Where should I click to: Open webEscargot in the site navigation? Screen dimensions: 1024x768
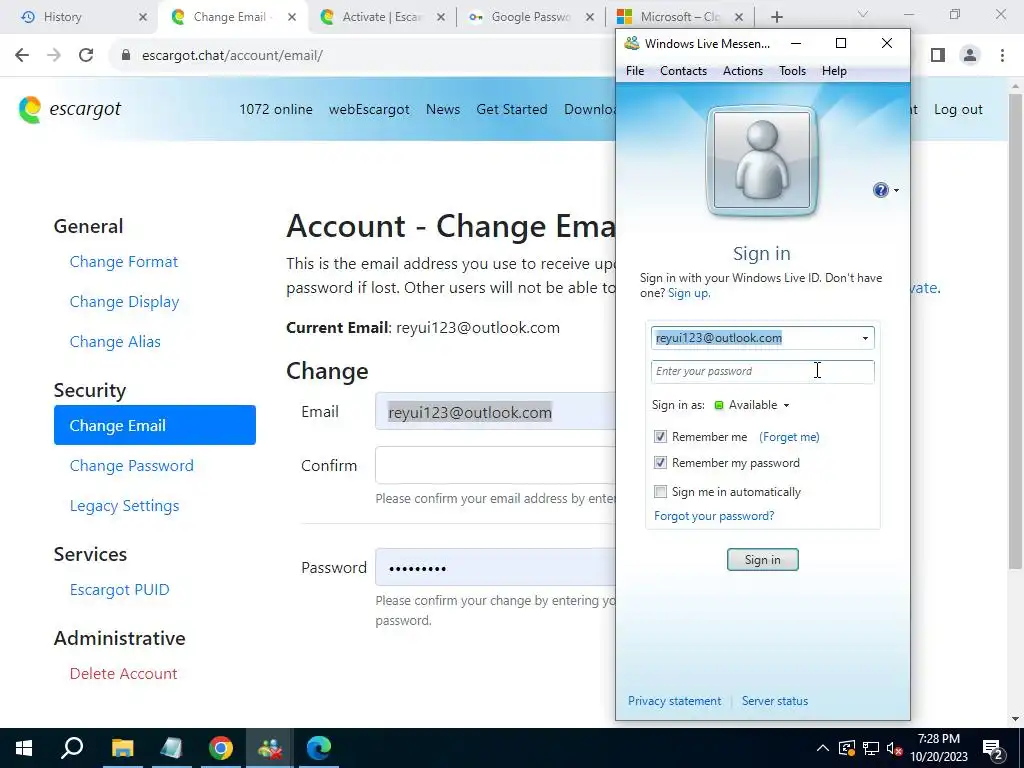369,110
